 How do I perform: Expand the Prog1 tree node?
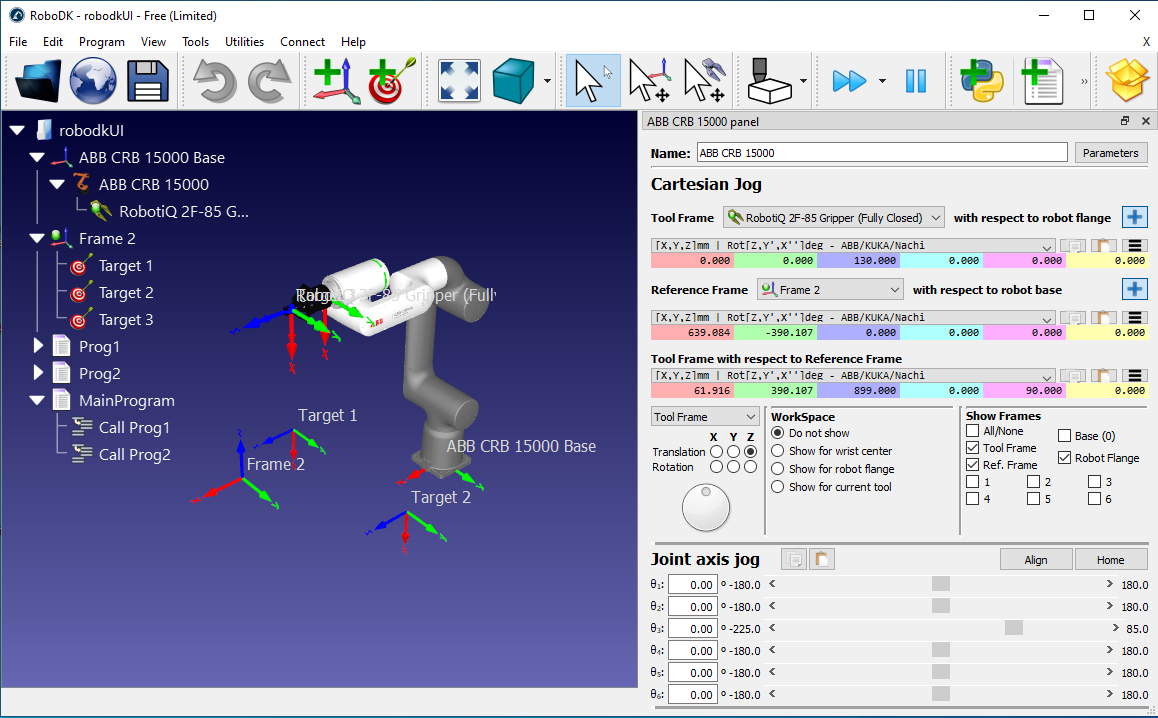(38, 346)
